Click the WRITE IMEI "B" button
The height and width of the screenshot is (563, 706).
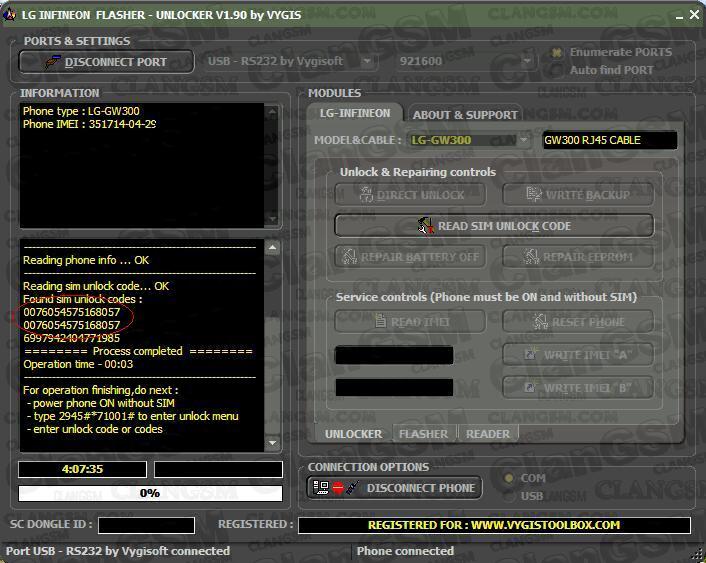click(x=578, y=388)
